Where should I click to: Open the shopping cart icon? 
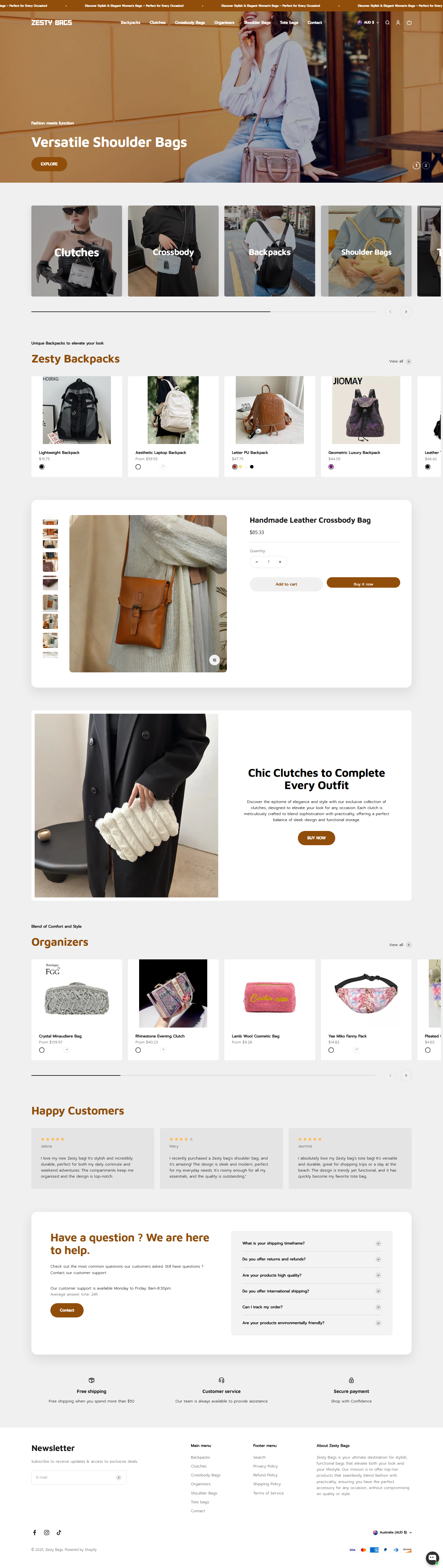pos(409,23)
